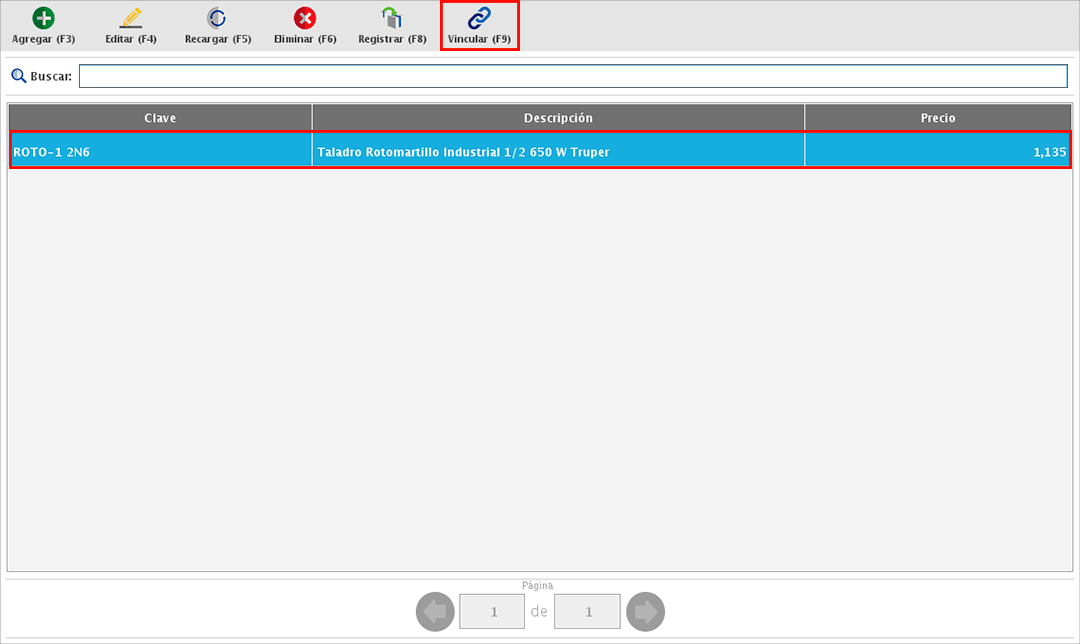Focus the Buscar search text field
1080x644 pixels.
pos(572,76)
